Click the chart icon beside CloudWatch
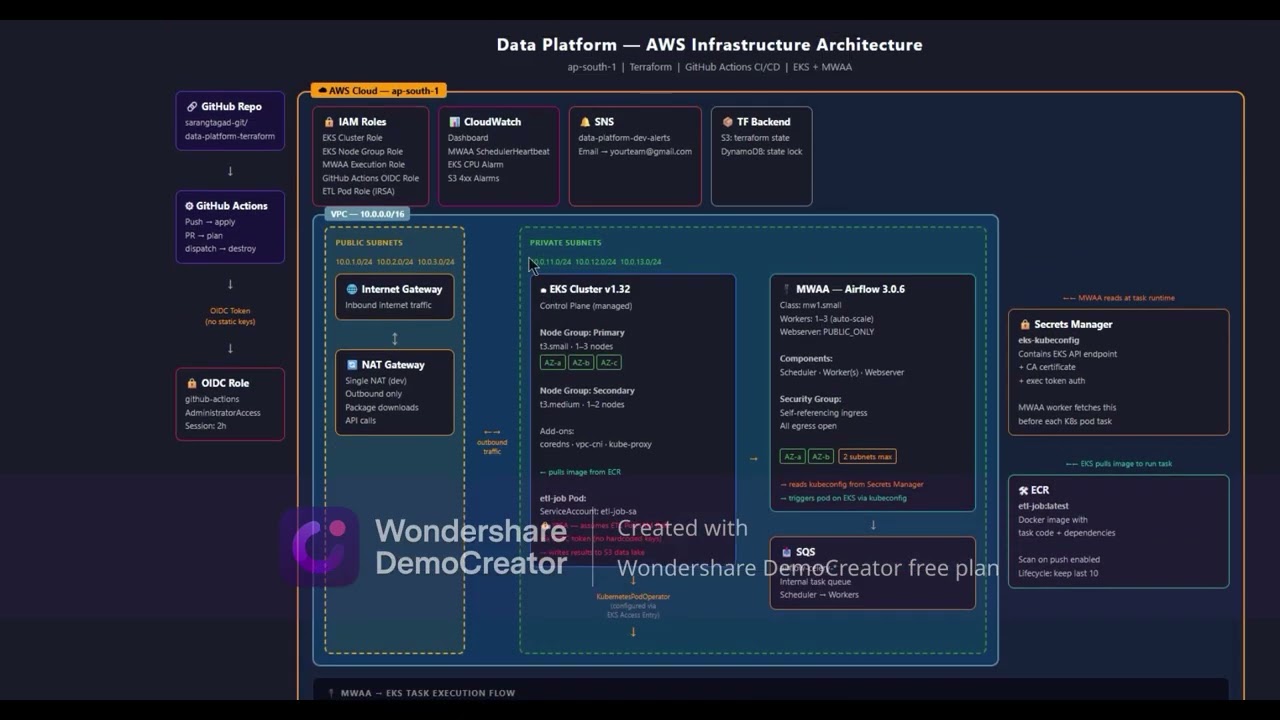This screenshot has height=720, width=1280. coord(454,122)
